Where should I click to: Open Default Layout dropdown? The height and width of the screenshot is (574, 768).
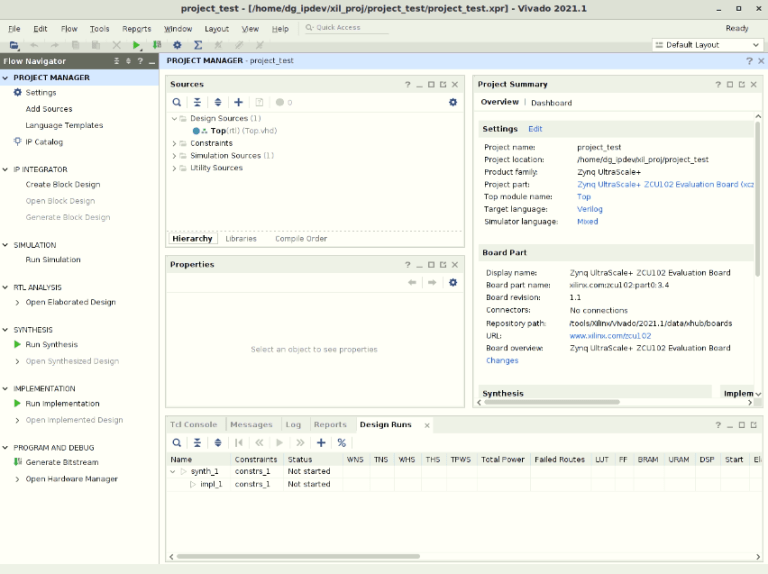[x=708, y=45]
